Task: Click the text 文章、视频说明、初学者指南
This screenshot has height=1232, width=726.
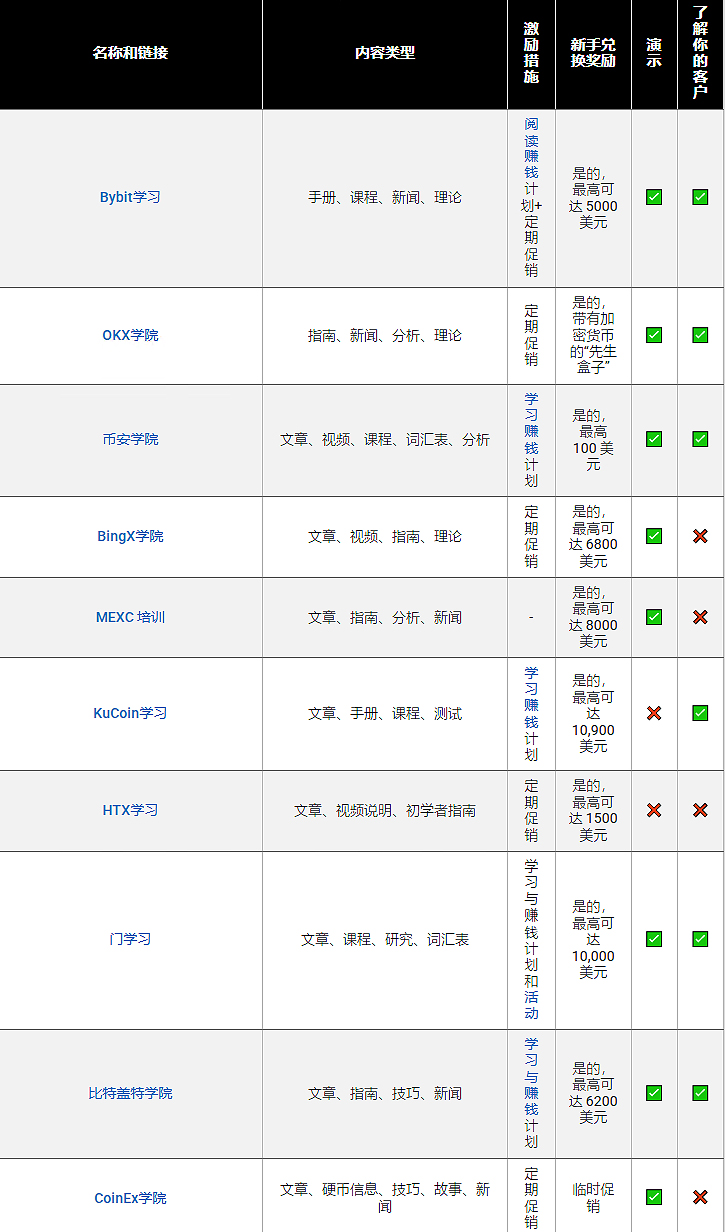Action: 385,810
